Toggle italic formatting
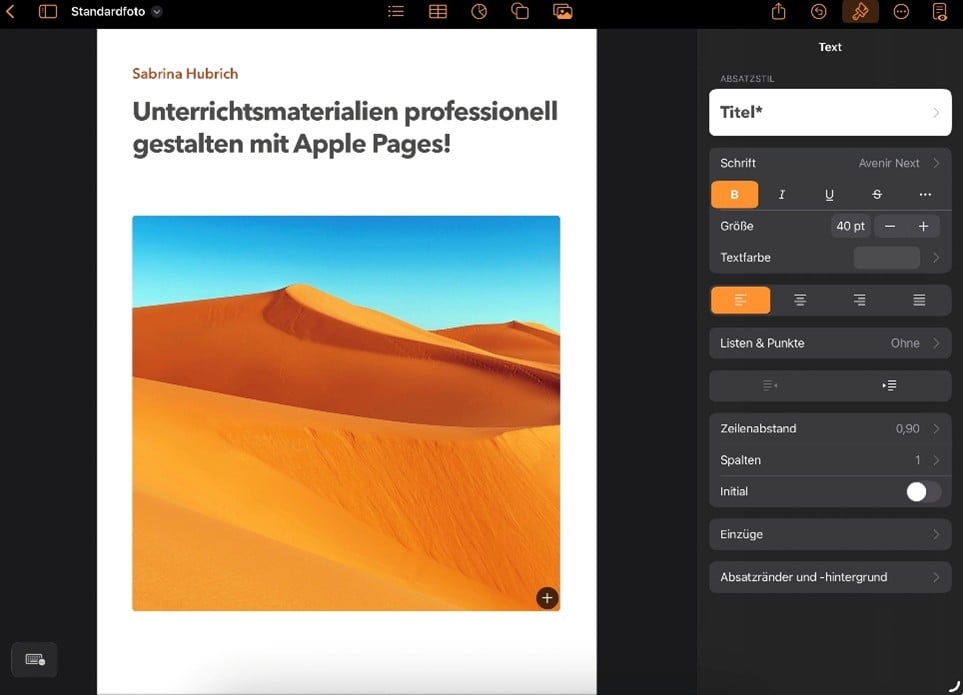The width and height of the screenshot is (963, 695). click(782, 195)
